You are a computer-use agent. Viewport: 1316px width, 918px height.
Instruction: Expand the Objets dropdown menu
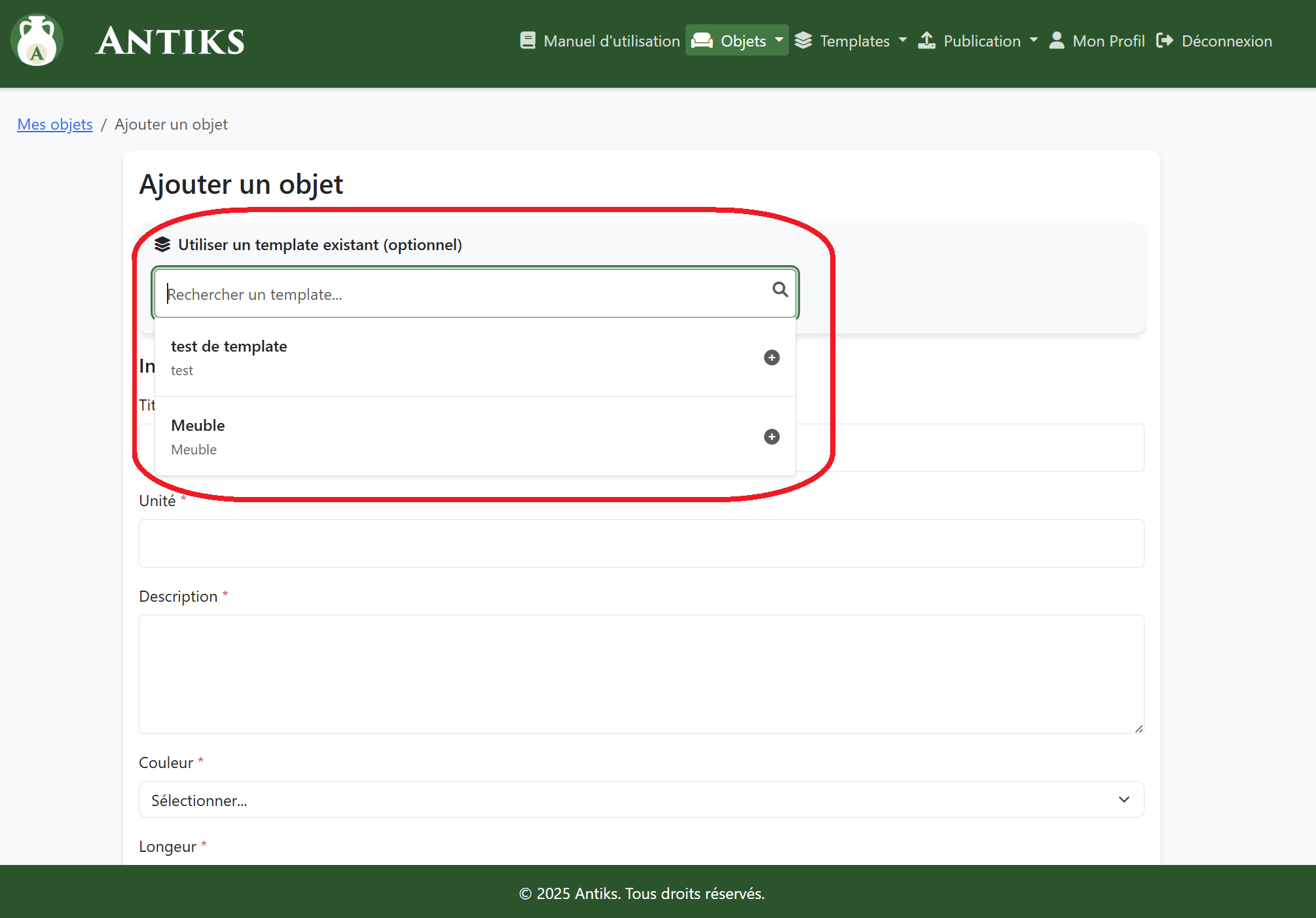click(x=779, y=40)
